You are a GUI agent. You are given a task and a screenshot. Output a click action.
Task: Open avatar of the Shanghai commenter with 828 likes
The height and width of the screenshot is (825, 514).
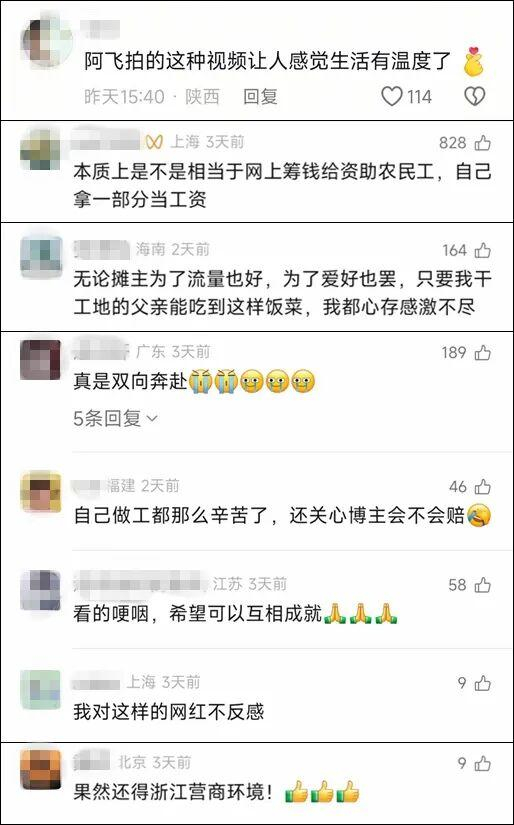tap(41, 149)
